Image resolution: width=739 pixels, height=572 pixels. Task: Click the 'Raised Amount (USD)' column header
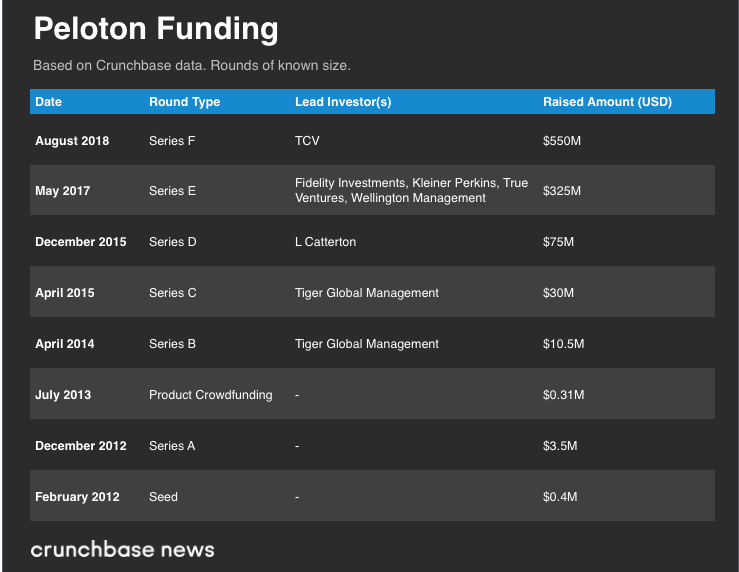click(608, 102)
